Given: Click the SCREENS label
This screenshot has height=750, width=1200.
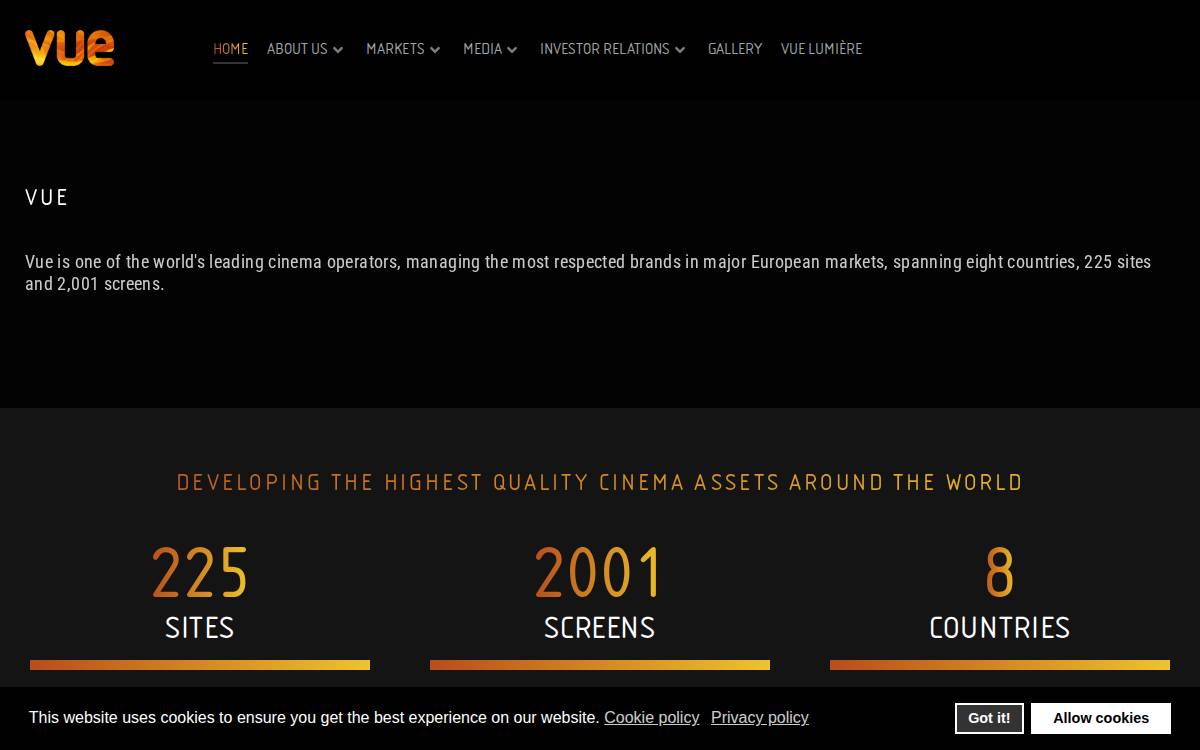Looking at the screenshot, I should (600, 628).
